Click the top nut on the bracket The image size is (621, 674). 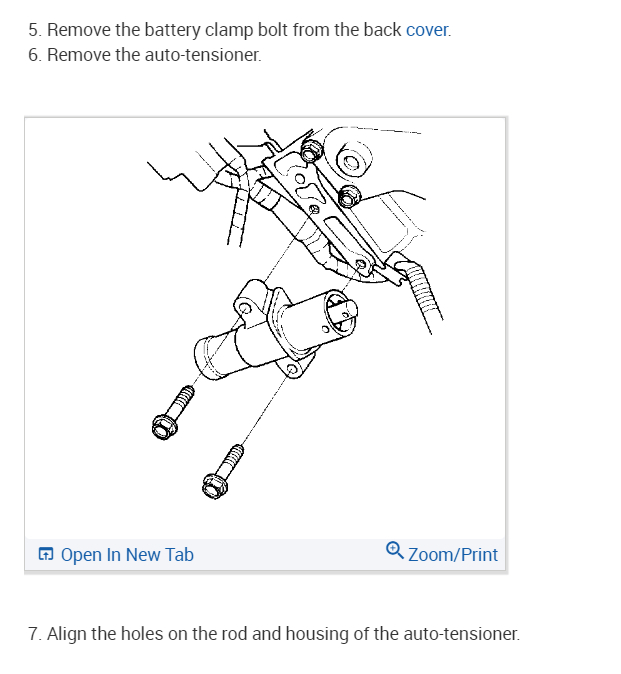311,151
